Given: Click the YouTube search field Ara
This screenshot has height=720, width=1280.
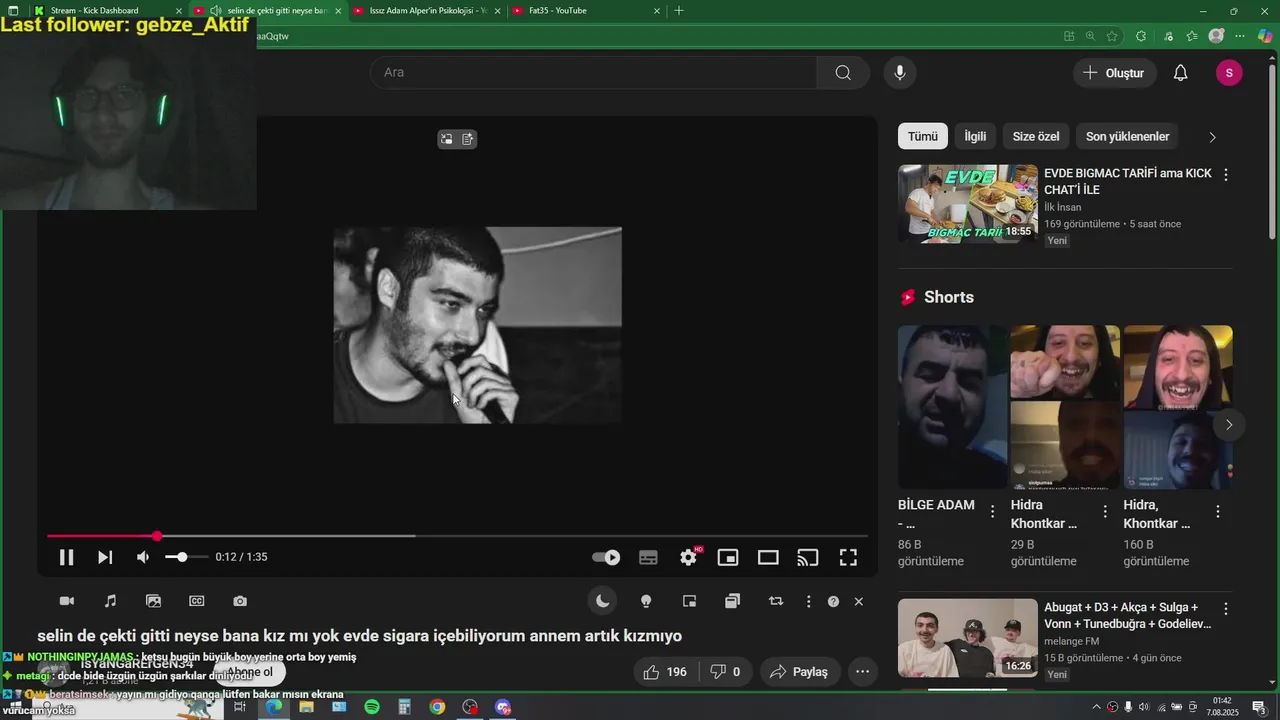Looking at the screenshot, I should (594, 72).
